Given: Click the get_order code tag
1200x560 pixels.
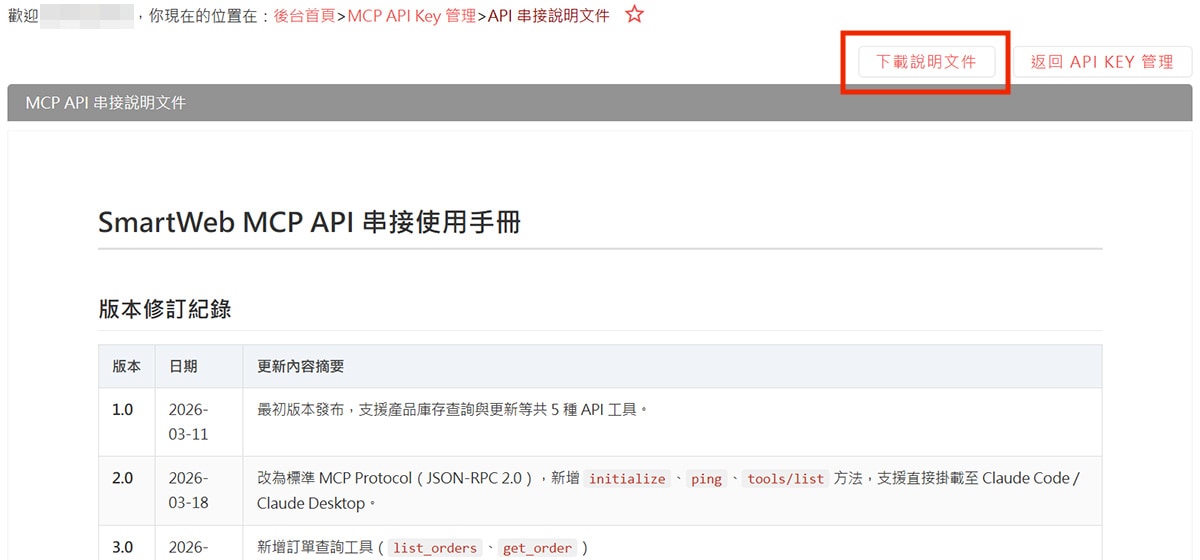Looking at the screenshot, I should (537, 548).
